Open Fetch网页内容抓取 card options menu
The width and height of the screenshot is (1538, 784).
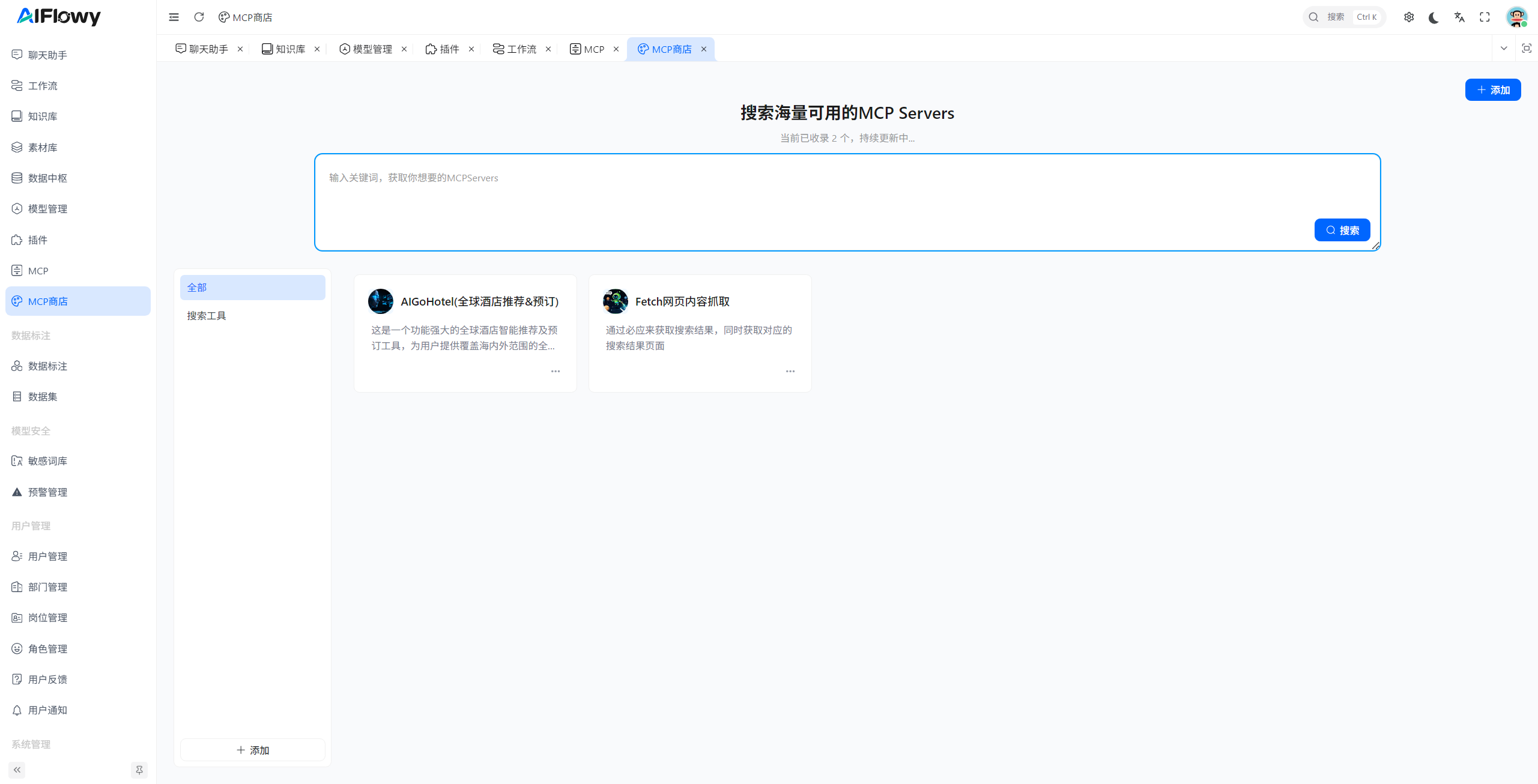[x=790, y=371]
